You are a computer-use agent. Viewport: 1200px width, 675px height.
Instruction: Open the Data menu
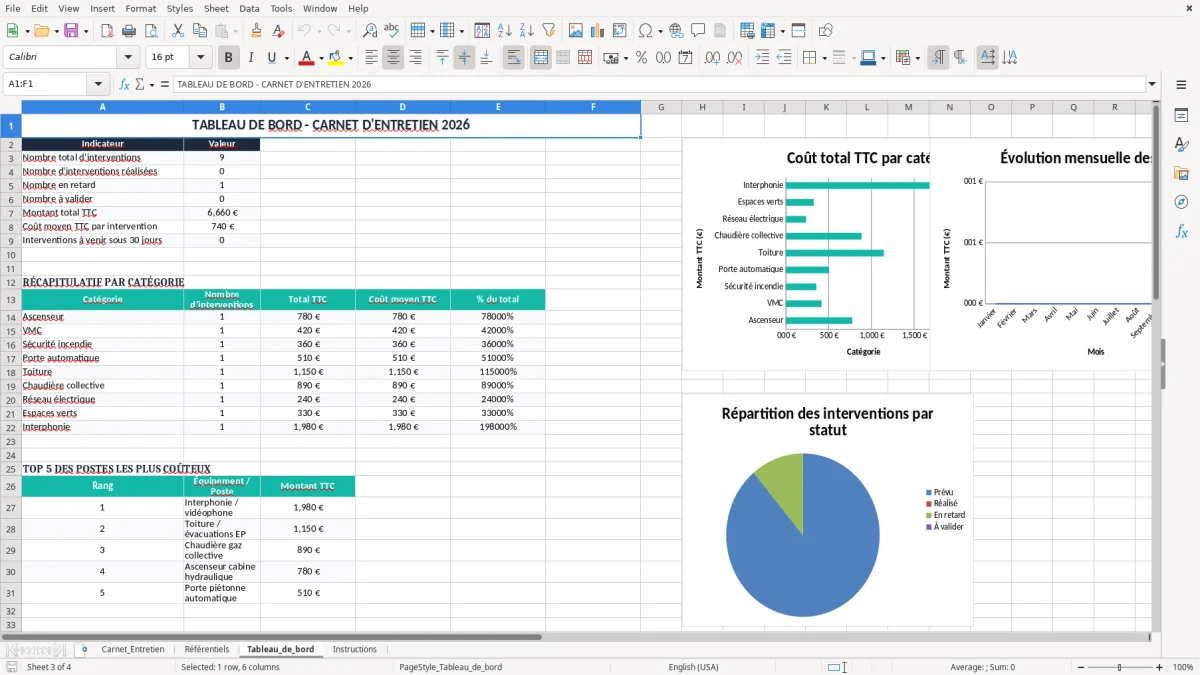(249, 8)
